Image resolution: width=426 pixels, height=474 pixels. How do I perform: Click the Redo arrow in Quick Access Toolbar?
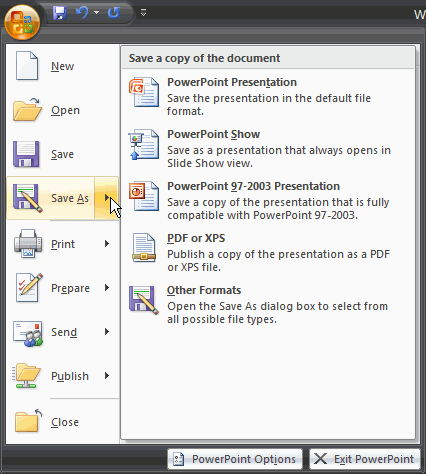(x=114, y=13)
